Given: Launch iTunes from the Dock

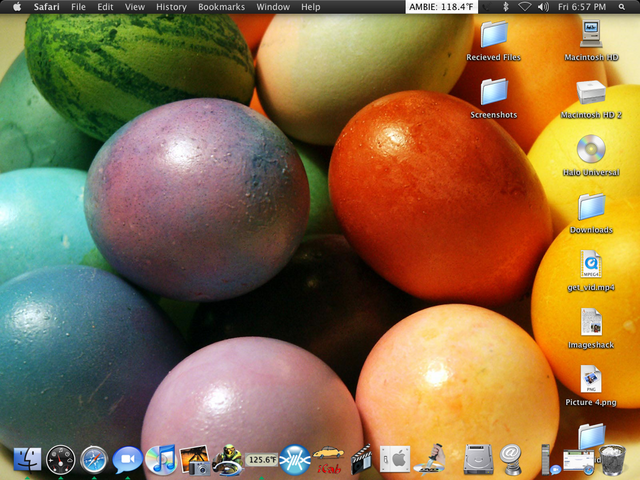Looking at the screenshot, I should (x=160, y=459).
